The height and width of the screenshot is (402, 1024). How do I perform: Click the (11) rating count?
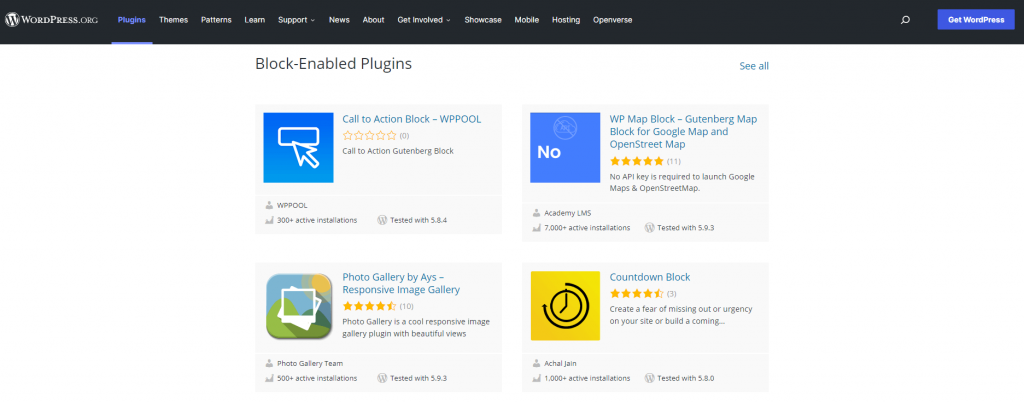(x=674, y=161)
